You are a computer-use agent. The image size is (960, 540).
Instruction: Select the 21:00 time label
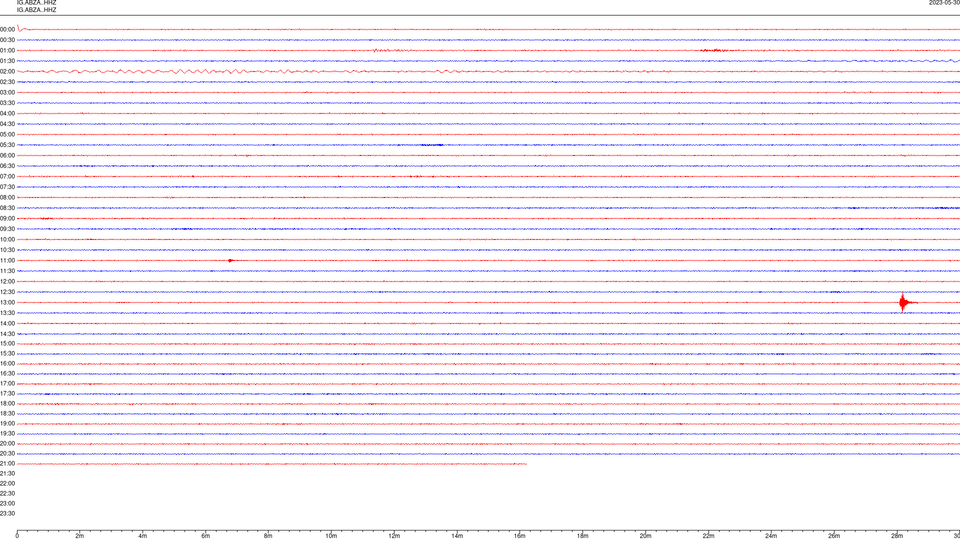7,464
